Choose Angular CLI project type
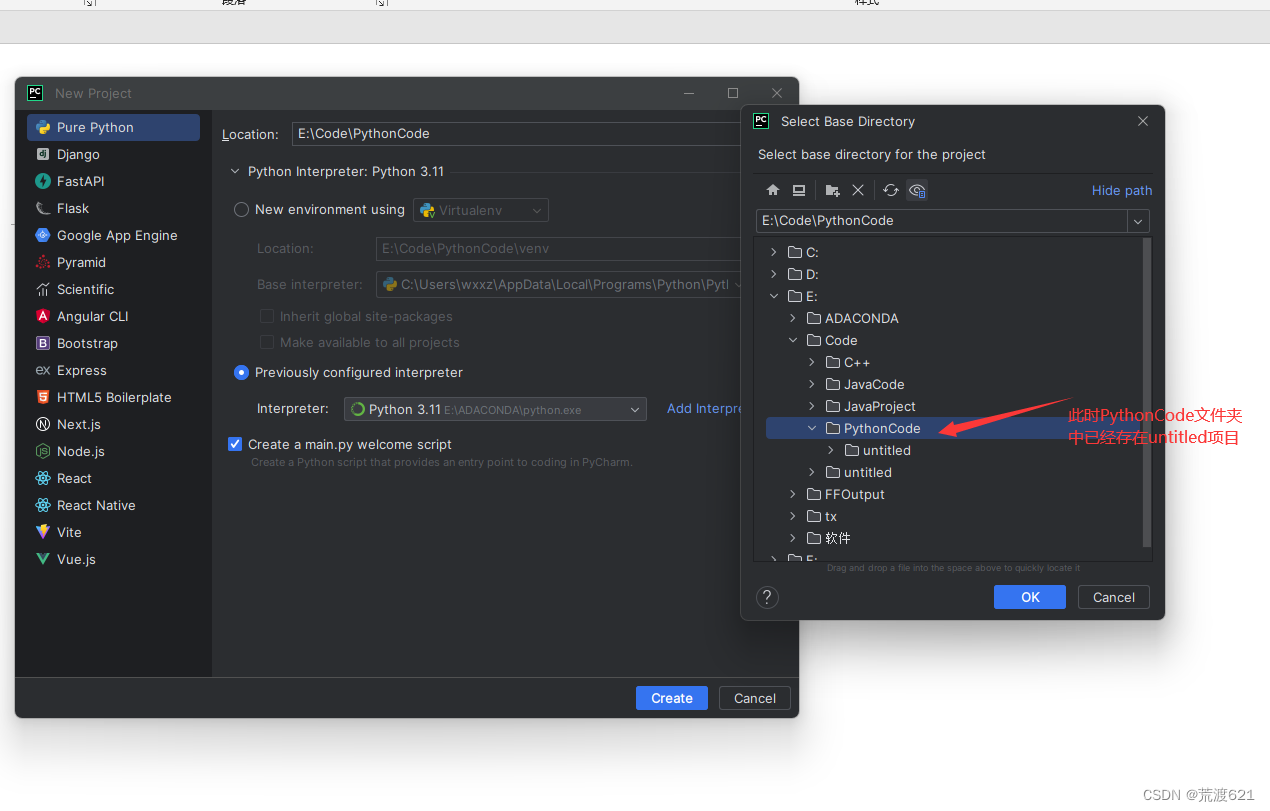1270x811 pixels. coord(113,316)
